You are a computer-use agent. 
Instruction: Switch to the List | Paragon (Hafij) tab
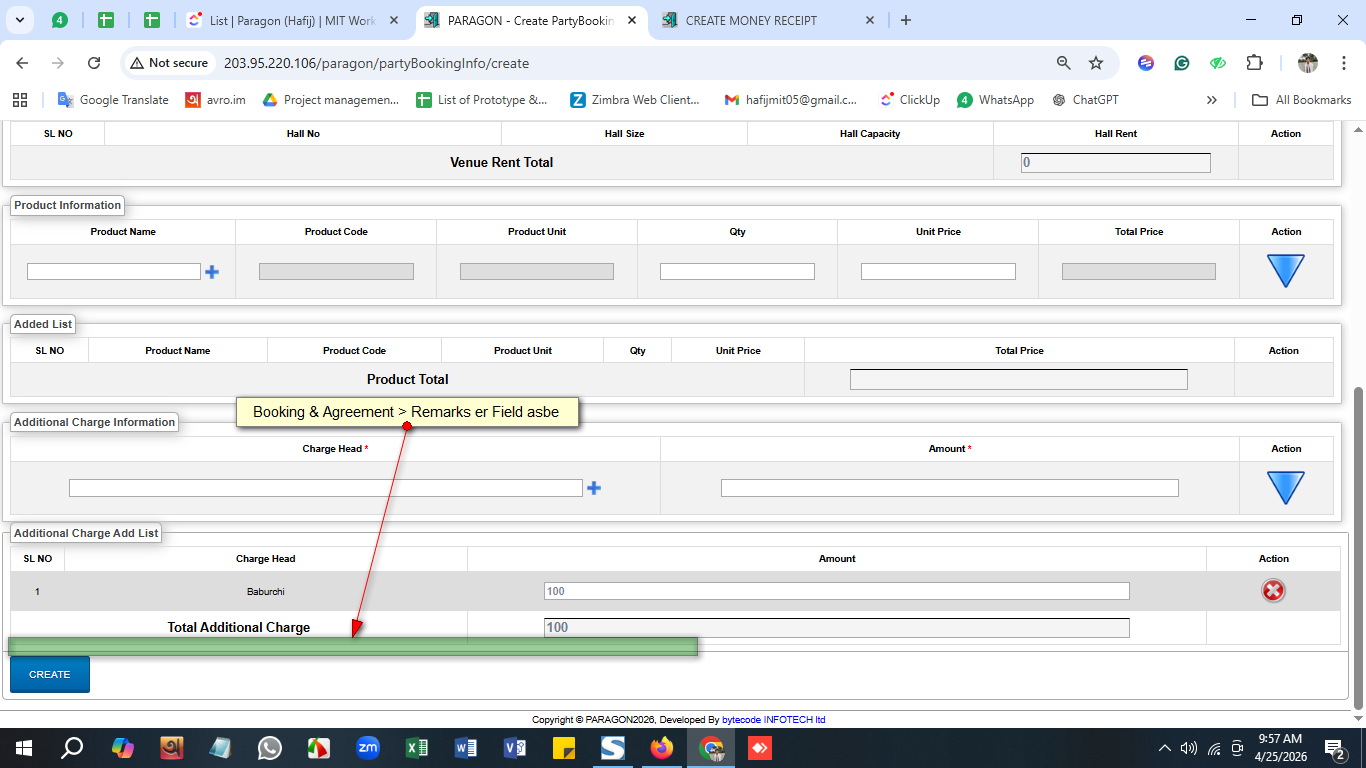point(293,20)
